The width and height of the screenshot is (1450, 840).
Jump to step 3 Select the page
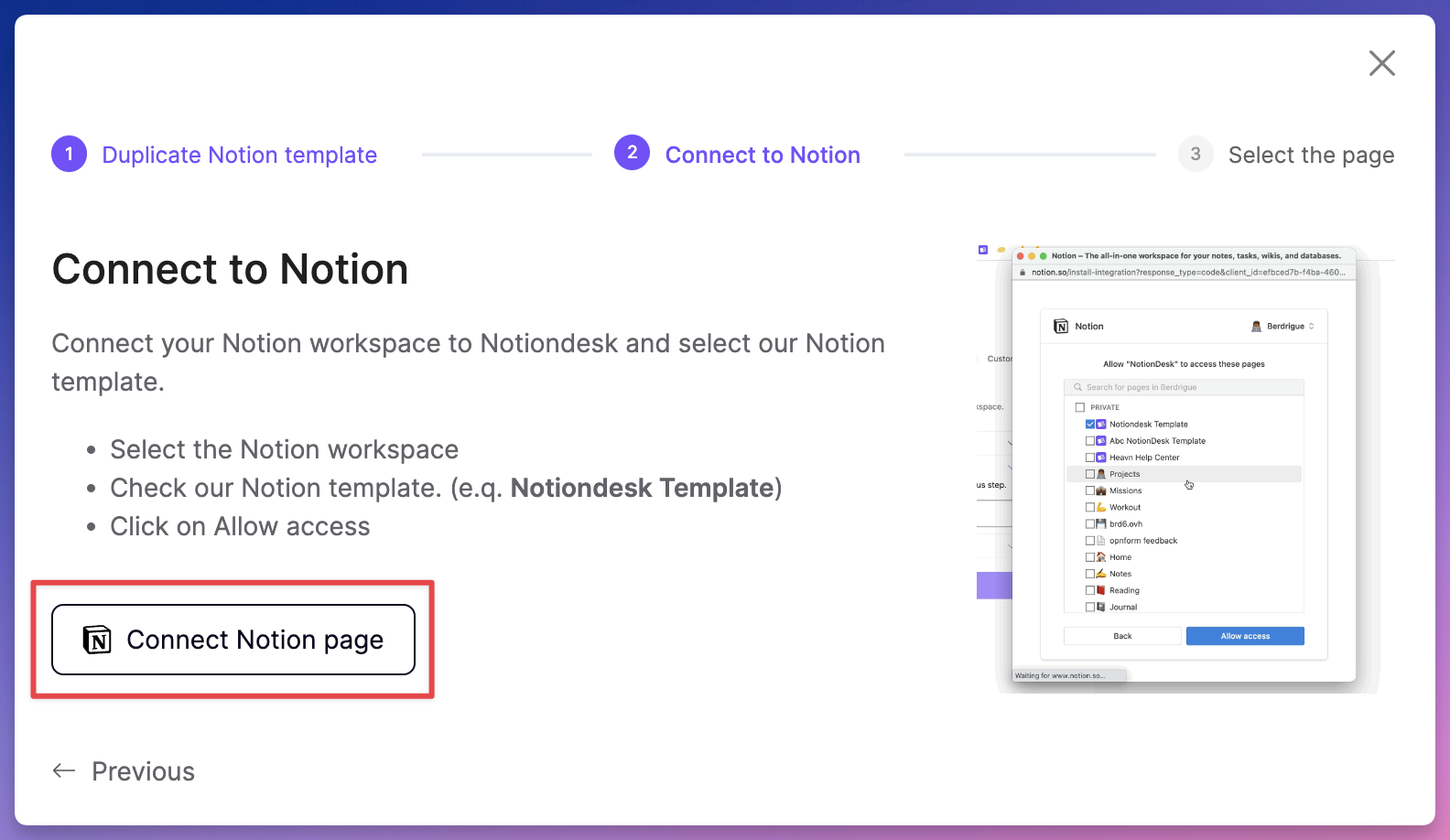pos(1286,155)
